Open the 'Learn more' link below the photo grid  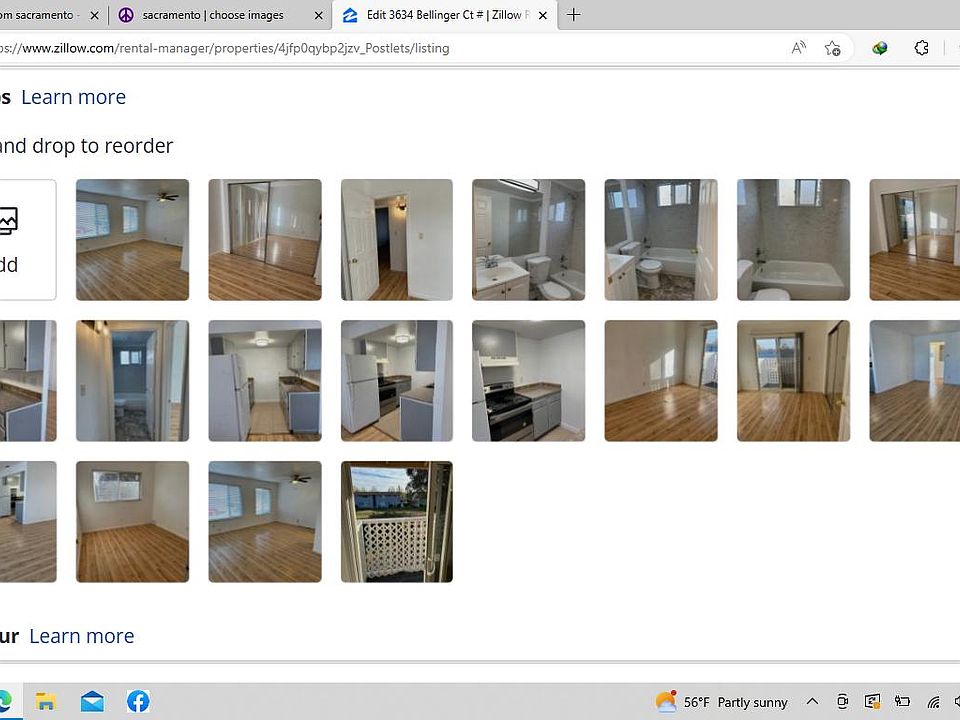tap(81, 636)
